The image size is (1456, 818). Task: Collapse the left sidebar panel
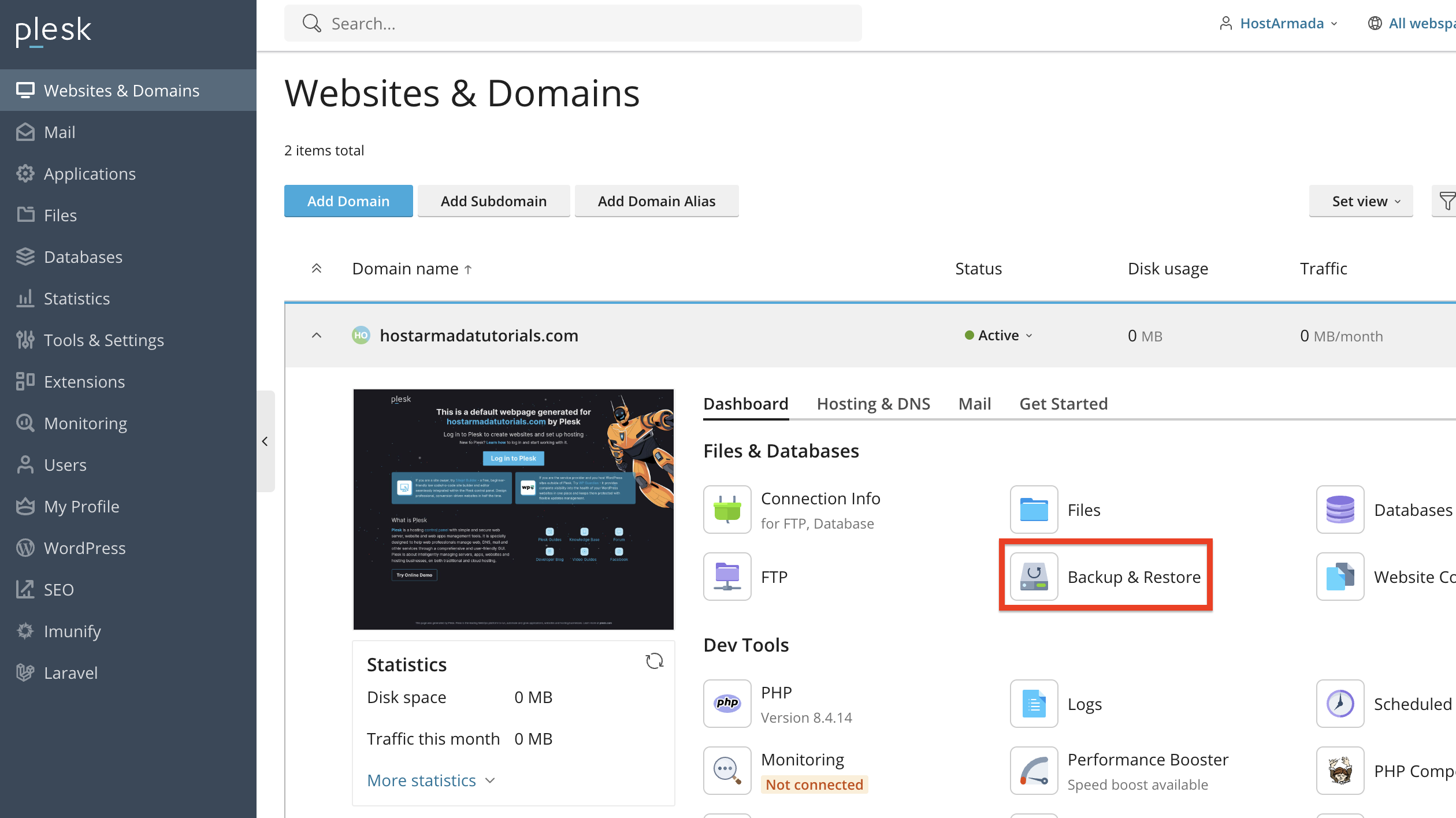265,441
